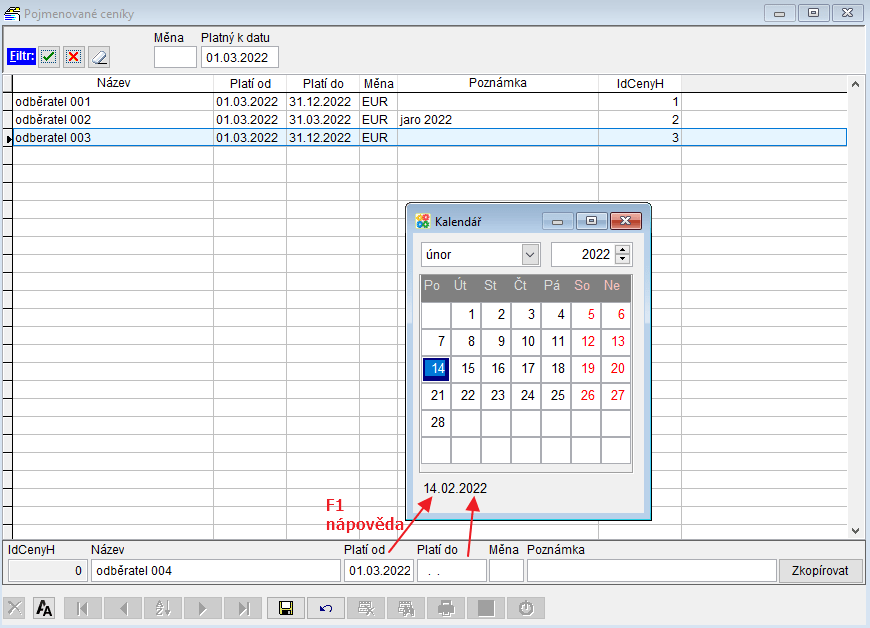
Task: Click the bottom Poznámka input field
Action: (651, 571)
